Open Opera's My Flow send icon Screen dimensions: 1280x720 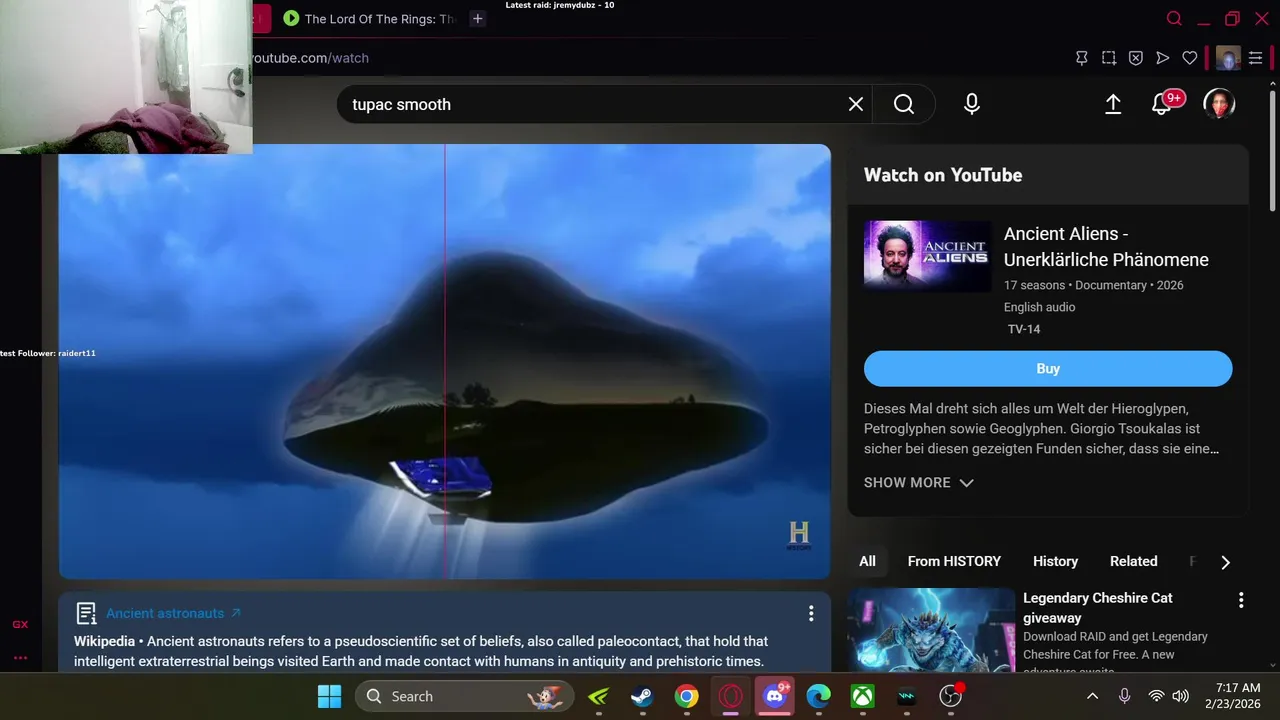tap(1163, 58)
